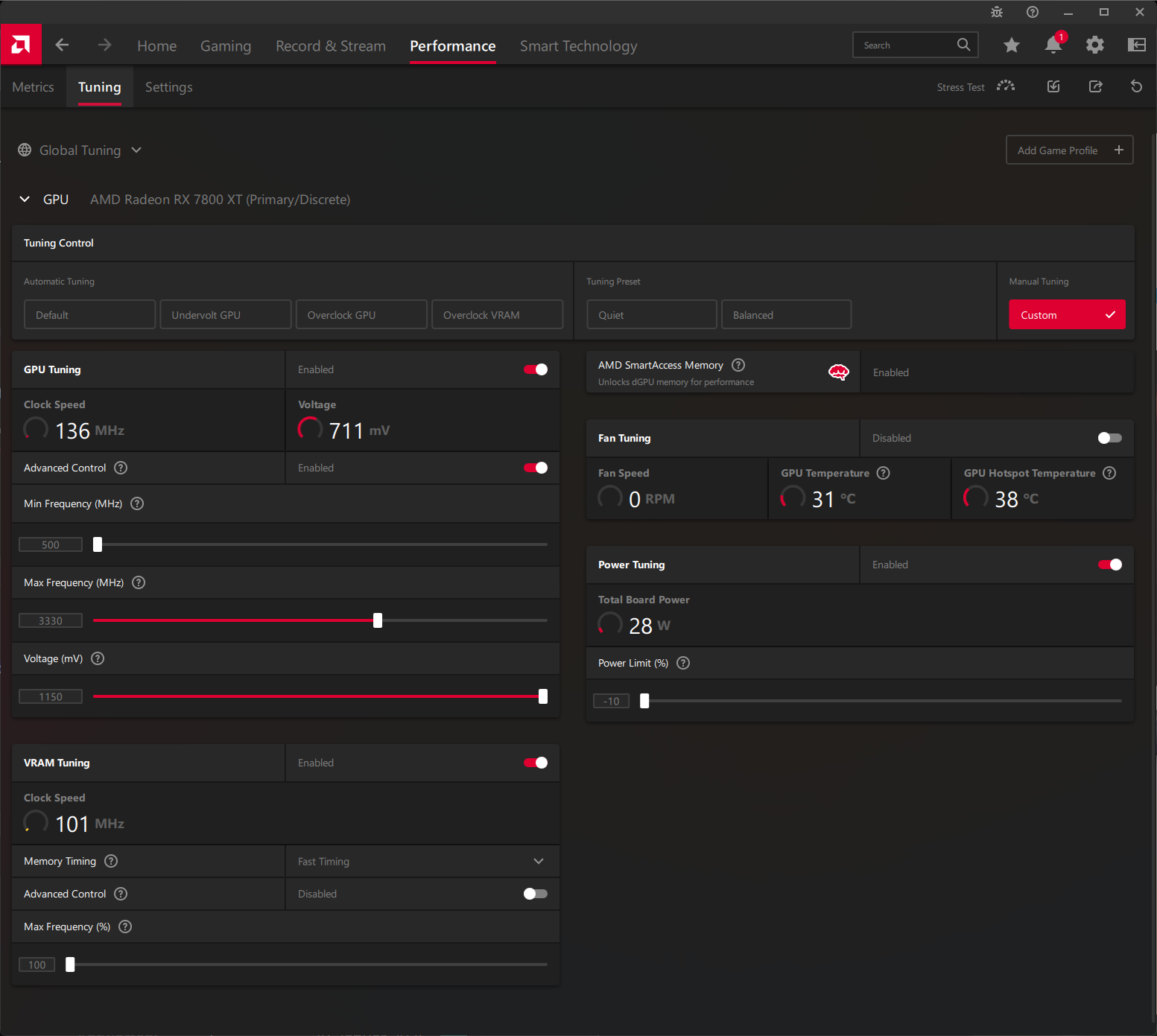Open AMD SmartAccess Memory help icon
Viewport: 1157px width, 1036px height.
point(738,365)
